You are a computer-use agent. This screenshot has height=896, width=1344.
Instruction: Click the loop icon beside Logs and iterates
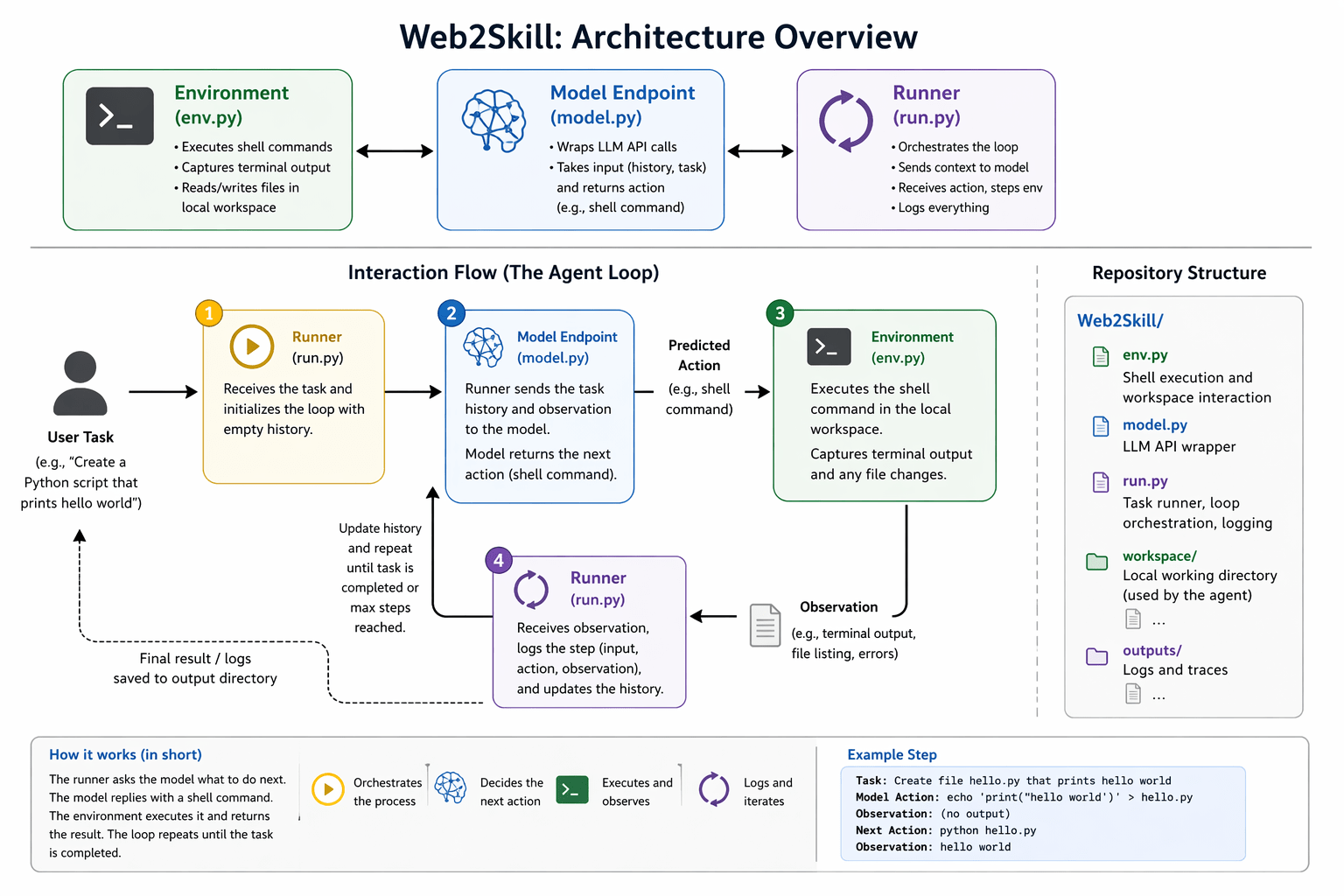click(714, 789)
